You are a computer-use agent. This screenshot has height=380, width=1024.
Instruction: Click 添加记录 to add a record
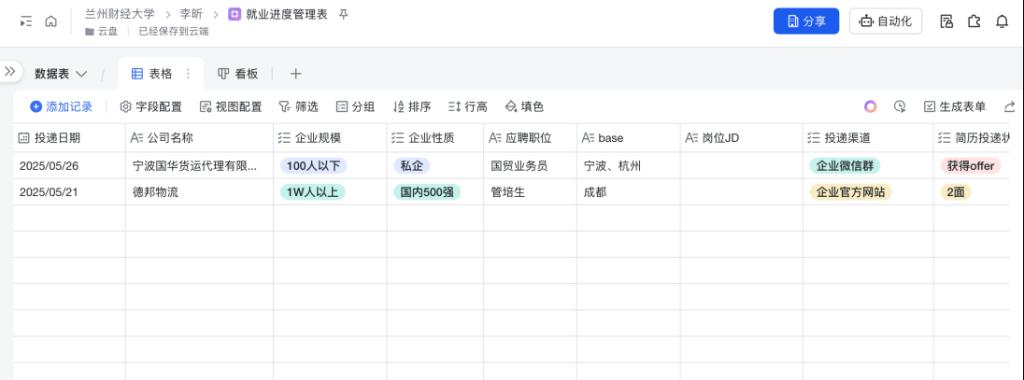pos(61,107)
